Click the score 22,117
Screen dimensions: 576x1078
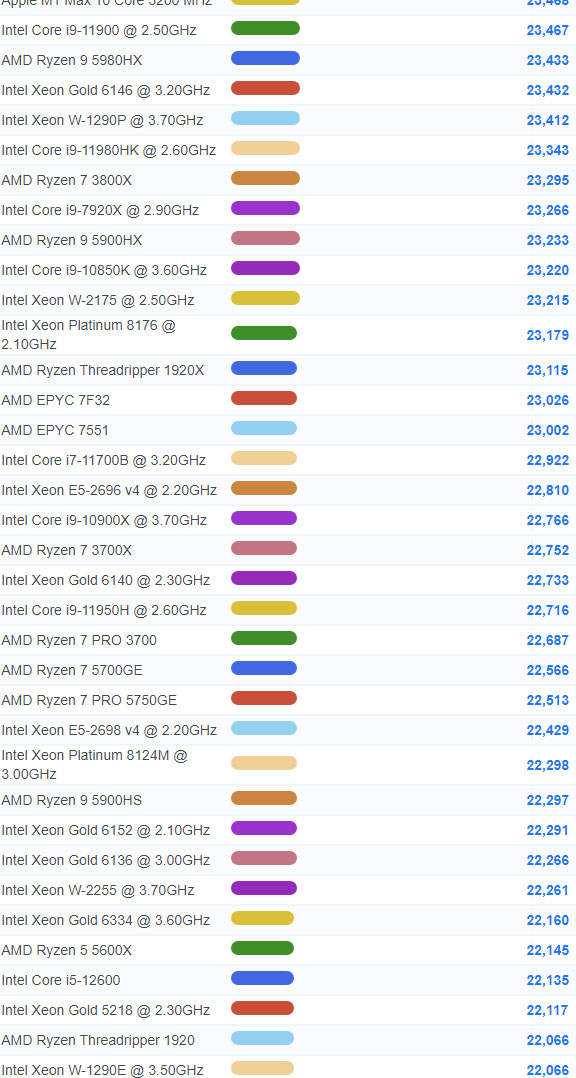[548, 1010]
